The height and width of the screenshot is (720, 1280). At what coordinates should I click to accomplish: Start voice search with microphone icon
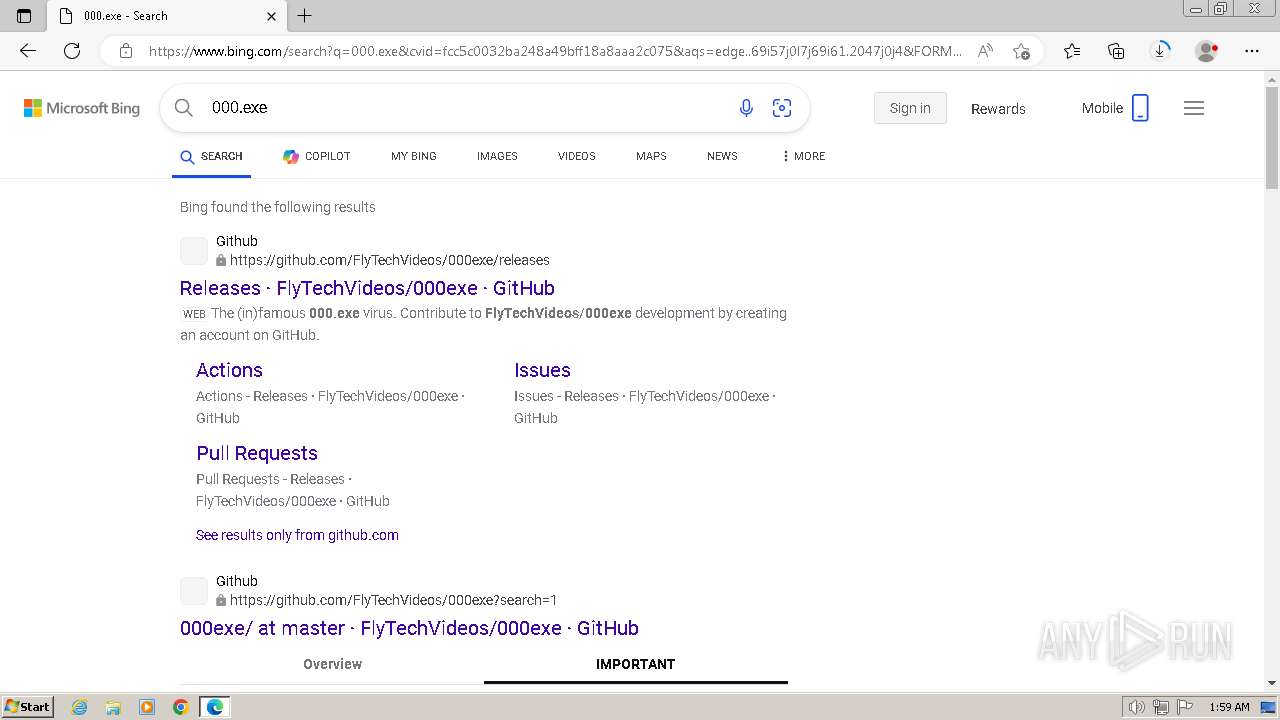[746, 108]
